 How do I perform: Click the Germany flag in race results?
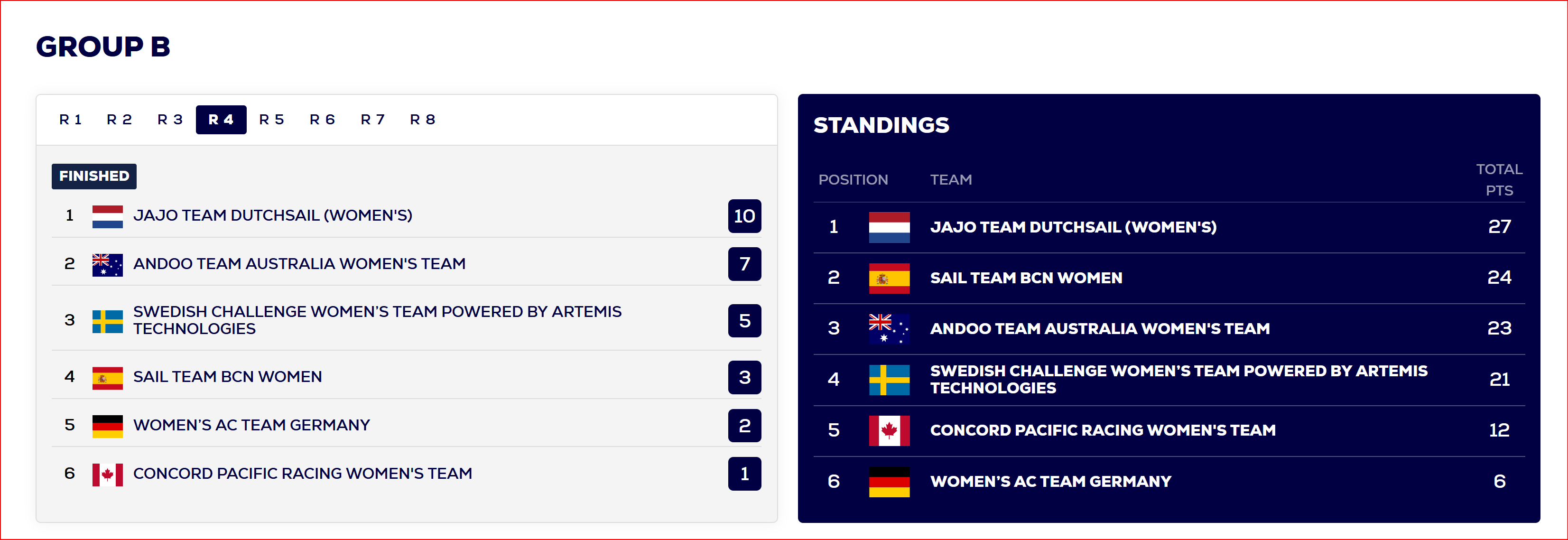[x=107, y=426]
